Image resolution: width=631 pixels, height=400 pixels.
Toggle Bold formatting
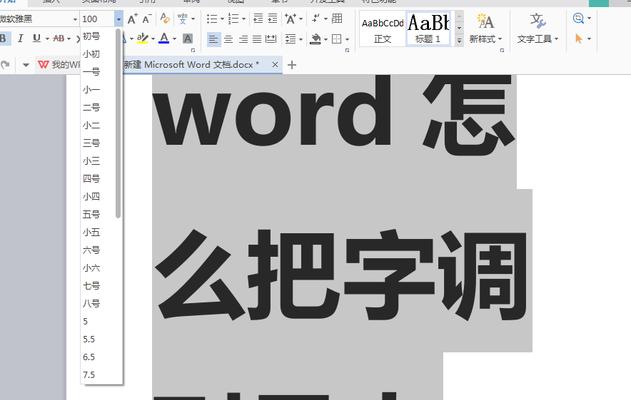pyautogui.click(x=3, y=39)
